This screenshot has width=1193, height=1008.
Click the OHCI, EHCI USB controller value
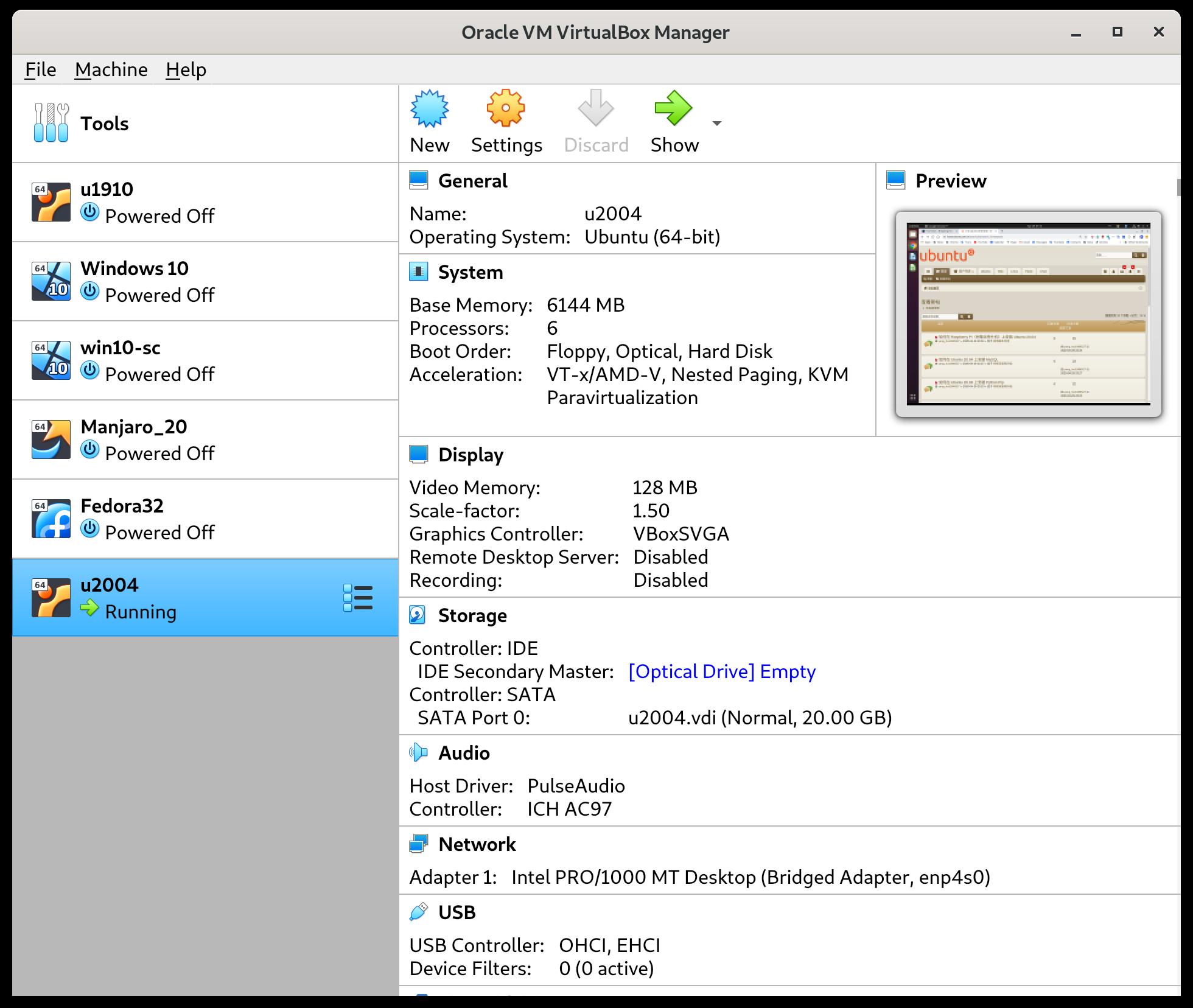coord(609,945)
